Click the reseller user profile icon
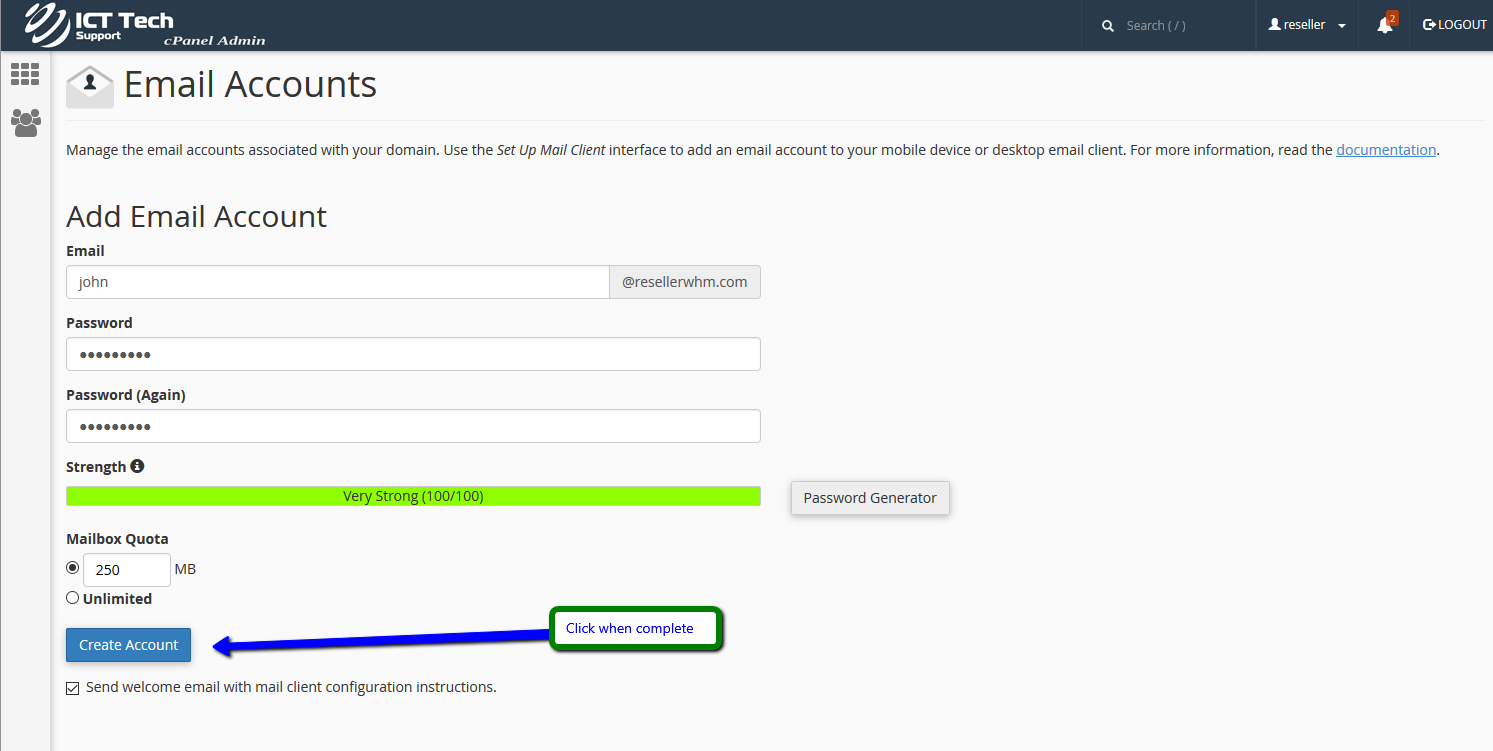1493x751 pixels. pyautogui.click(x=1275, y=25)
